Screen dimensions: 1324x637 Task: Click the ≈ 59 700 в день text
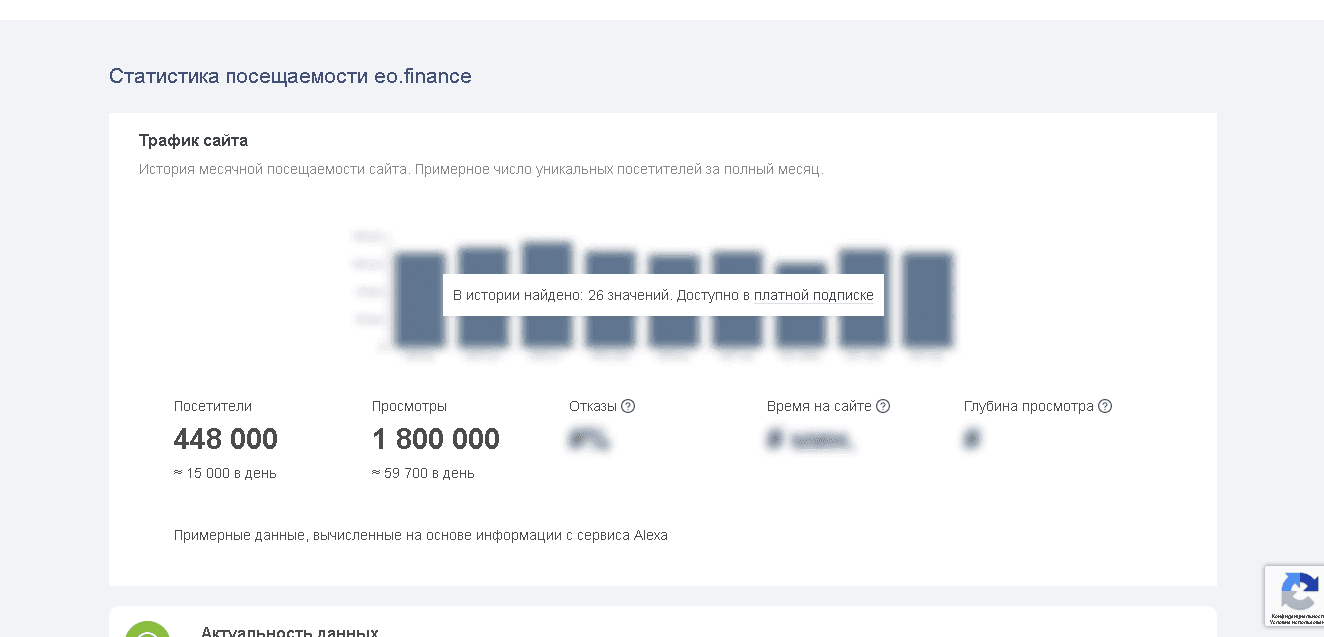pyautogui.click(x=423, y=473)
